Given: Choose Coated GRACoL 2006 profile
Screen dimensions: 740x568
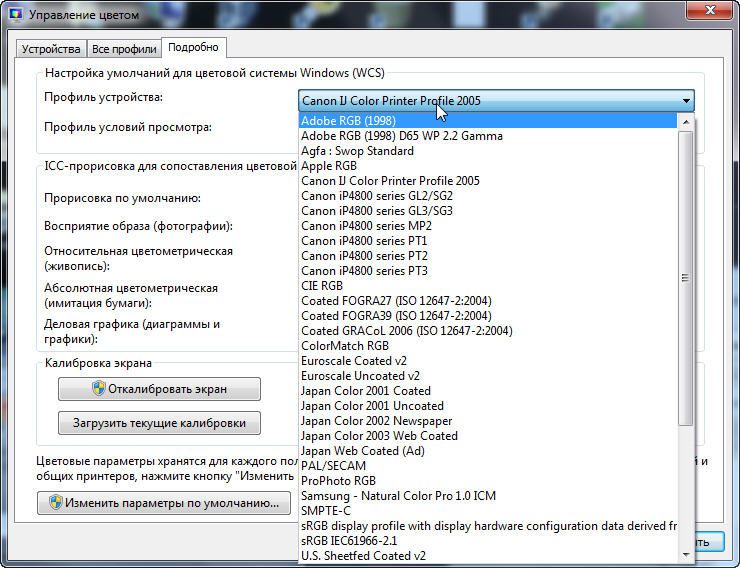Looking at the screenshot, I should point(488,331).
